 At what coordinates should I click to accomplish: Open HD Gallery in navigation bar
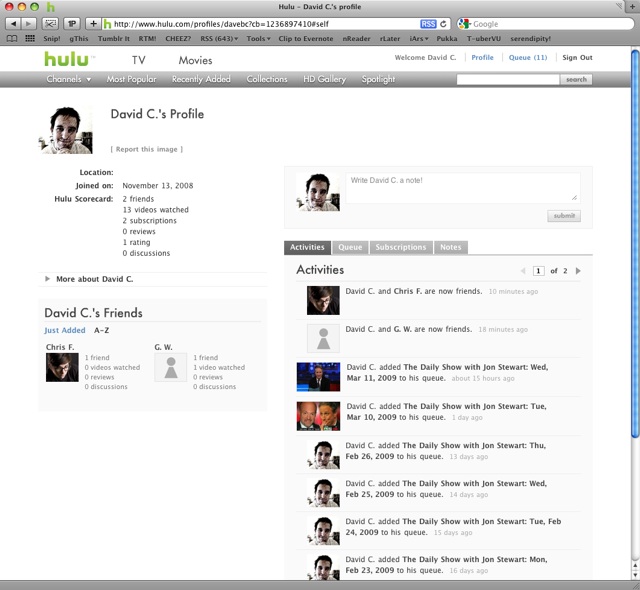pyautogui.click(x=324, y=79)
